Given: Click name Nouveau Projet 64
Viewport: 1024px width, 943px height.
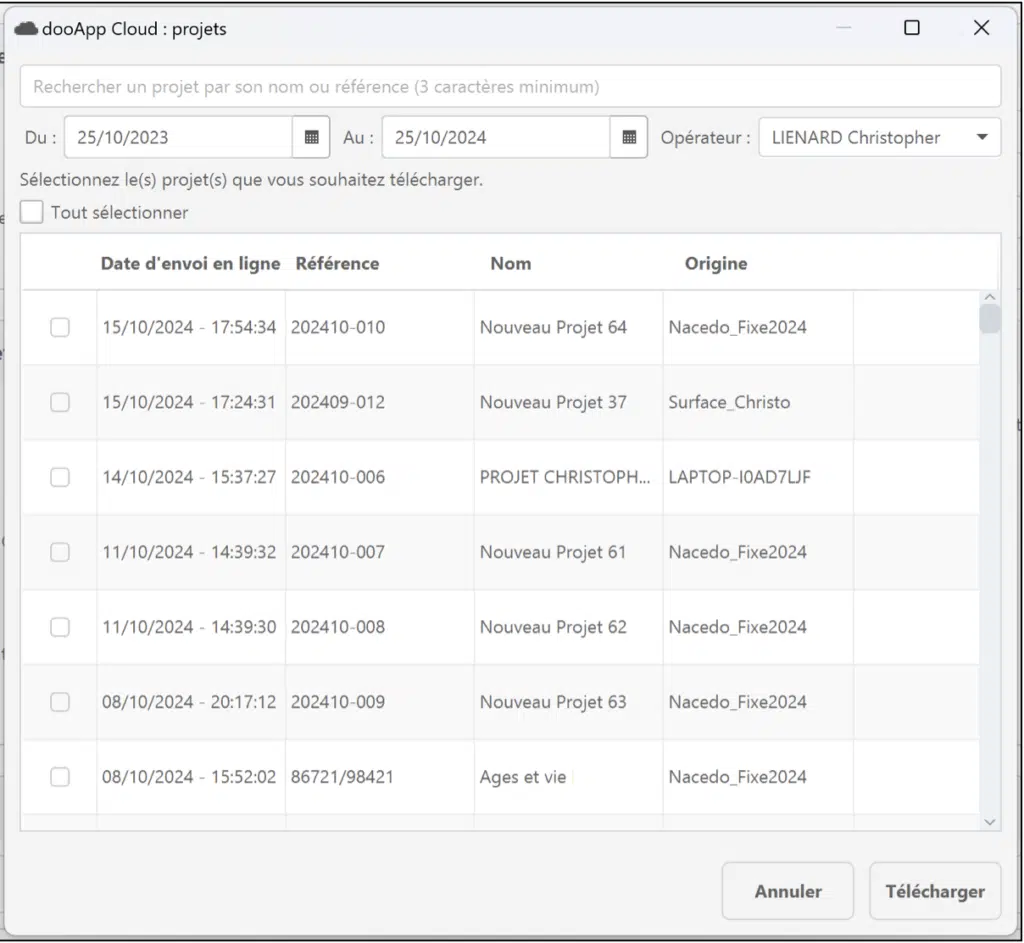Looking at the screenshot, I should [x=553, y=327].
